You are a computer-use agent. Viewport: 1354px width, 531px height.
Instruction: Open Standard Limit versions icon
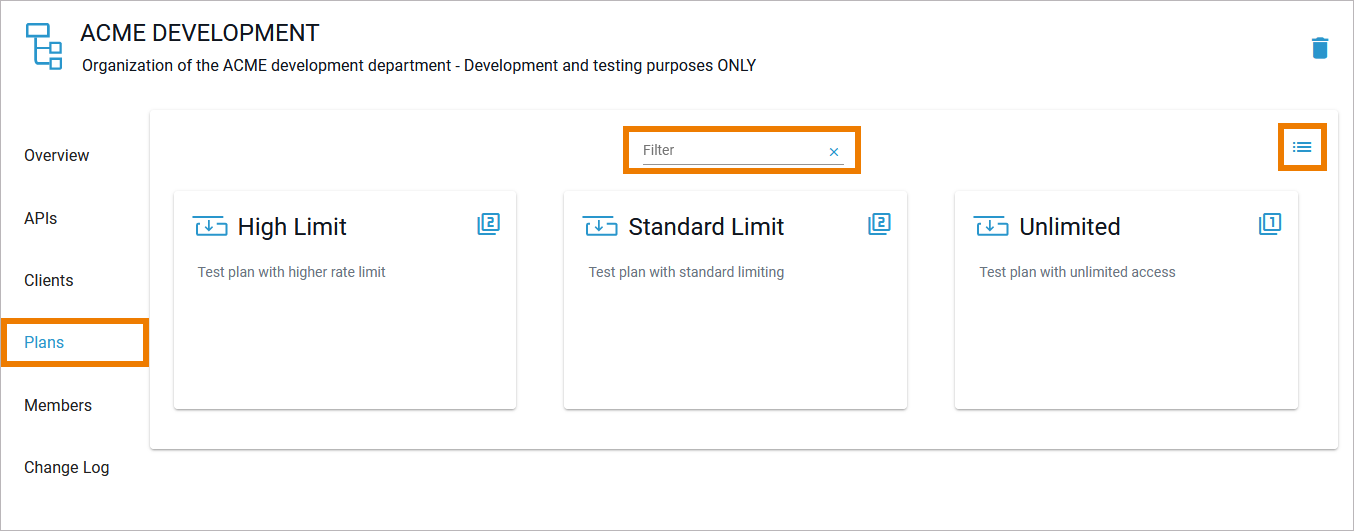pos(879,224)
